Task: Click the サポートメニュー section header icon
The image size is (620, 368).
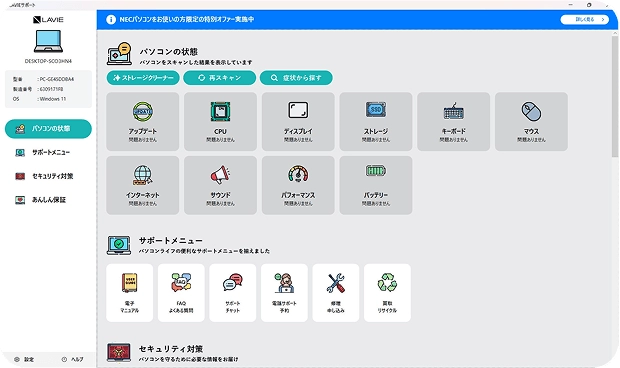Action: (x=119, y=245)
